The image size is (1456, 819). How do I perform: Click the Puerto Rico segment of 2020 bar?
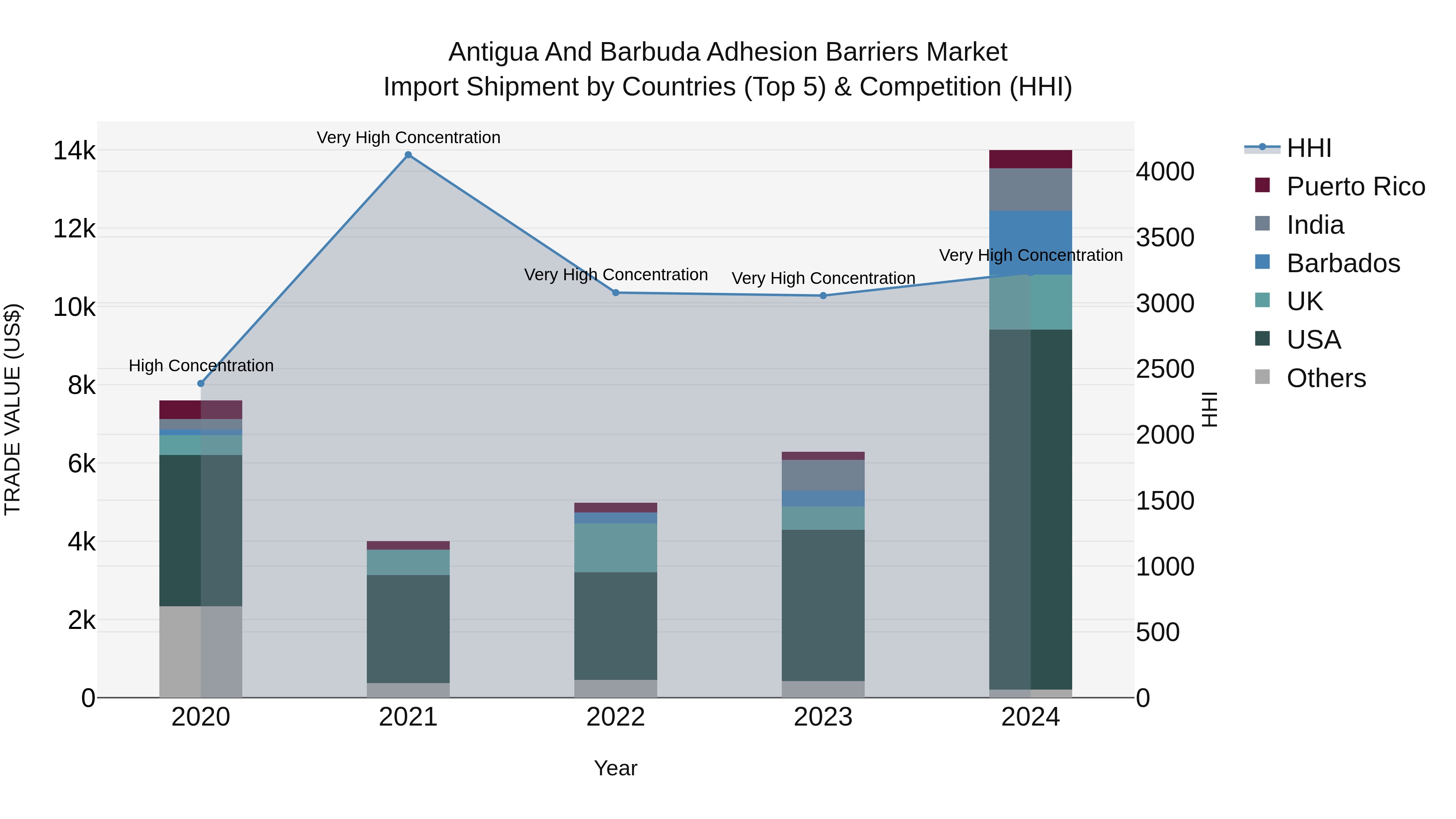tap(201, 410)
